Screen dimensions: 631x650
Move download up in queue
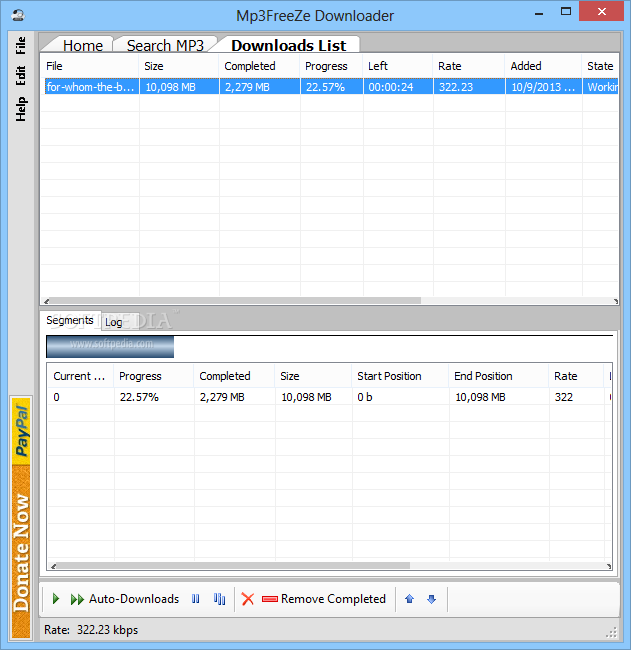point(409,599)
